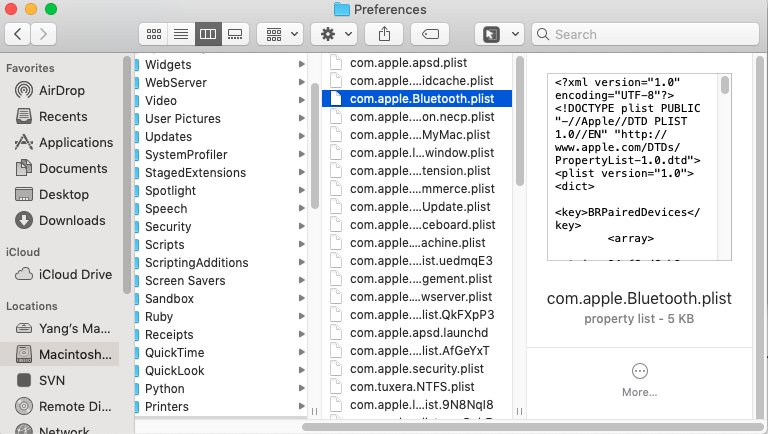This screenshot has width=768, height=434.
Task: Select the com.apple.Bluetooth.plist file icon
Action: pos(336,98)
